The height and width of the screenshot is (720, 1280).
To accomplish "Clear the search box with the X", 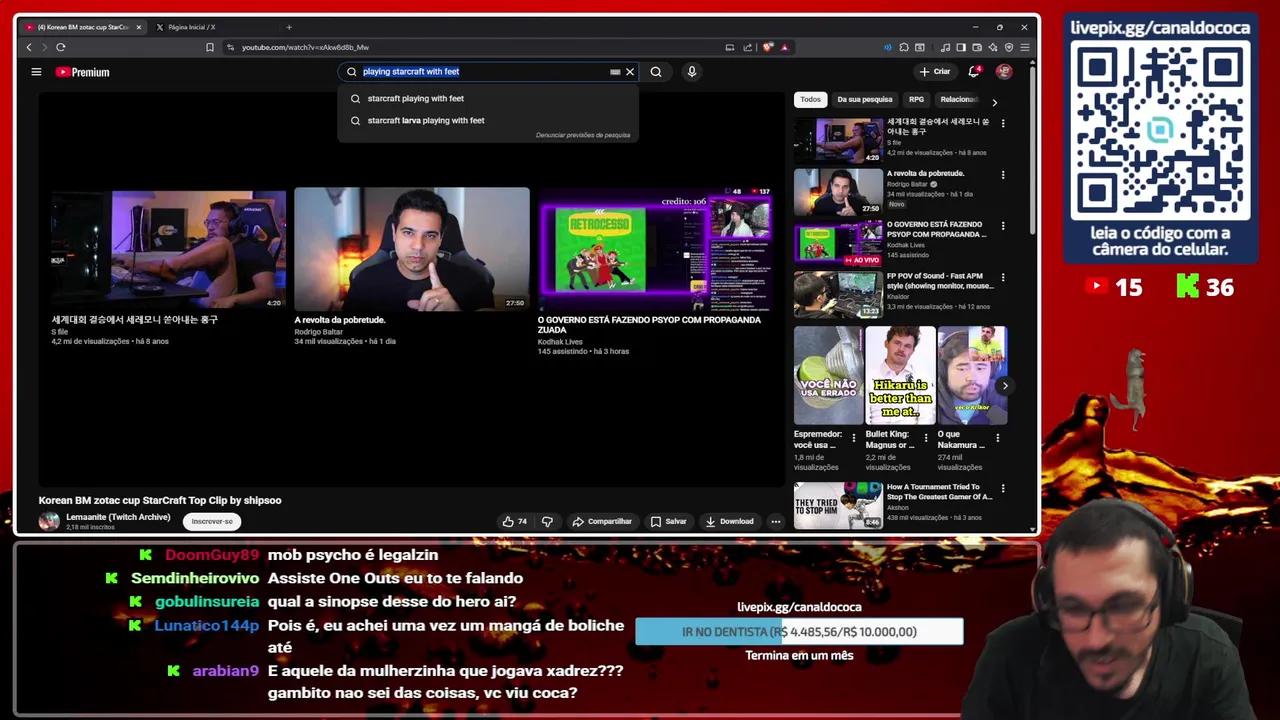I will (630, 72).
